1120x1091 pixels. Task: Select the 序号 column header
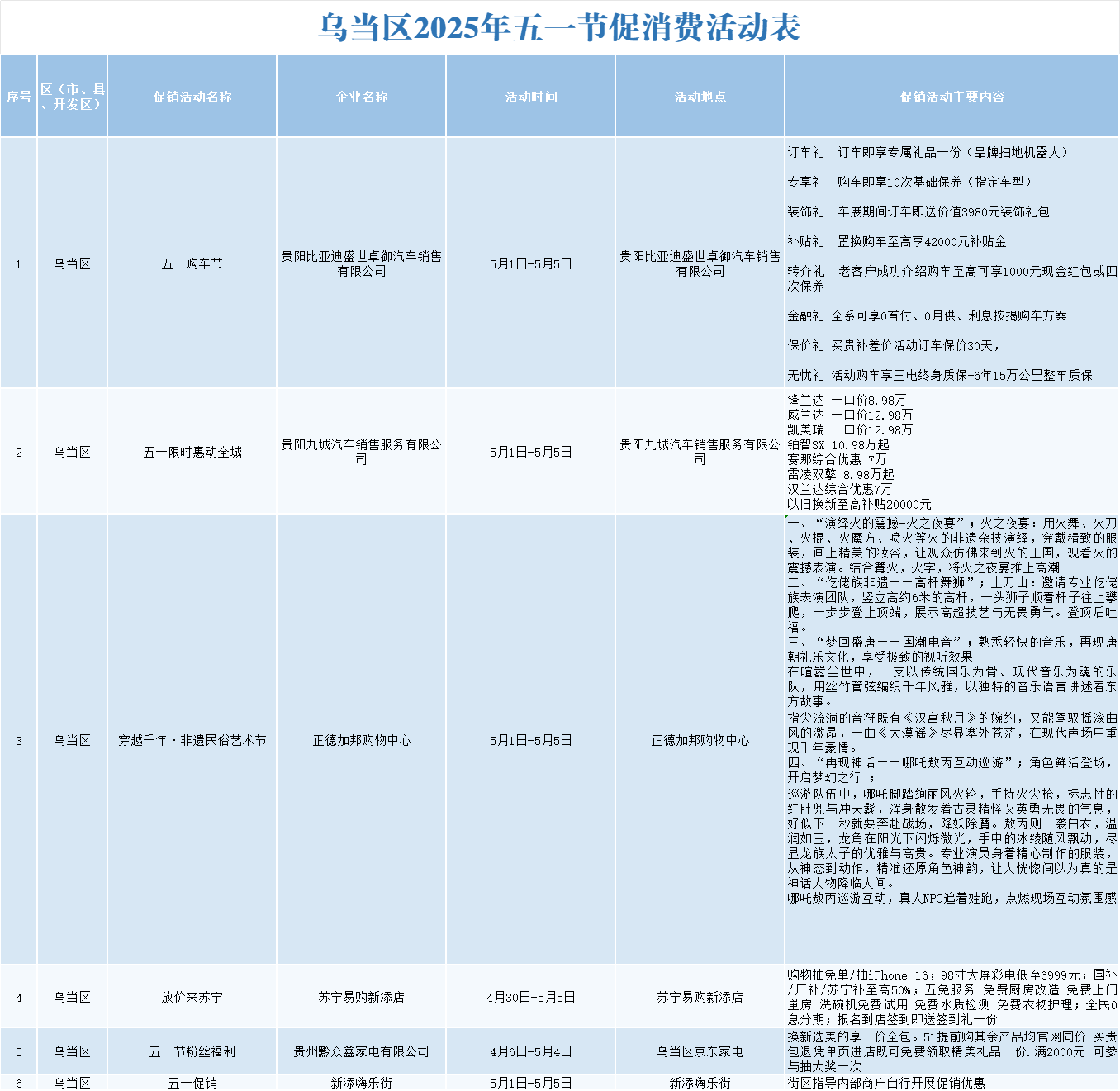click(x=19, y=97)
